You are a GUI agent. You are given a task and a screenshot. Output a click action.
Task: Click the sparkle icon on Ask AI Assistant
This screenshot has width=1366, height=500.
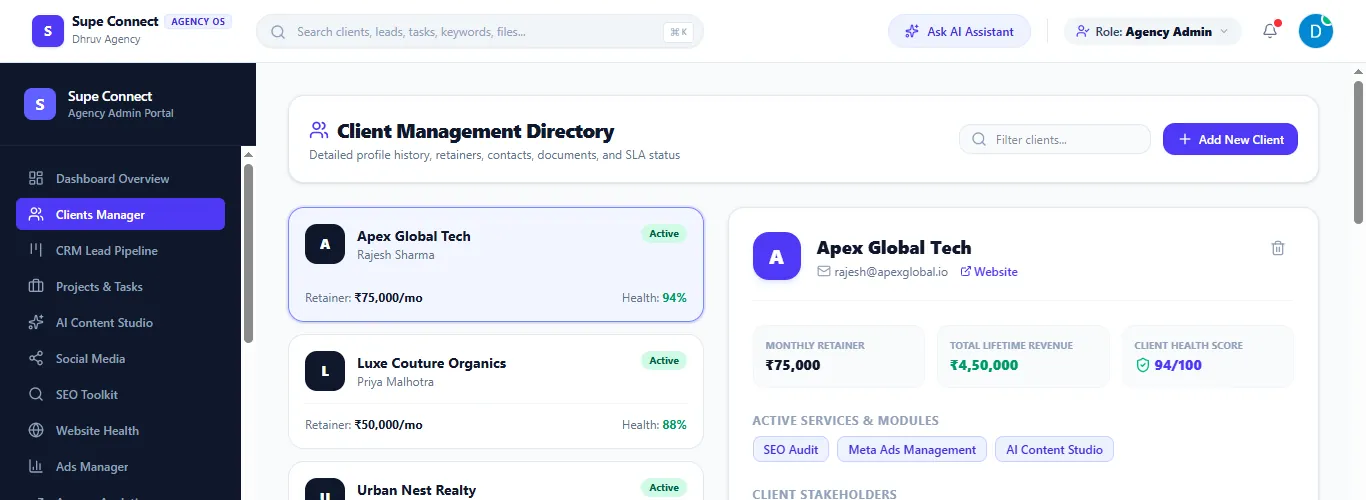pos(911,32)
